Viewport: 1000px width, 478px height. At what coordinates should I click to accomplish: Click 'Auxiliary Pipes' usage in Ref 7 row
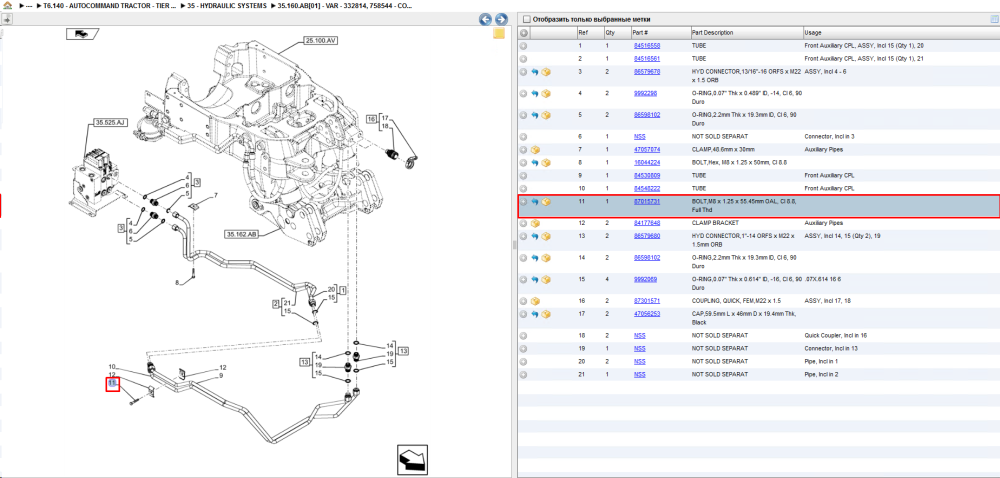click(824, 150)
